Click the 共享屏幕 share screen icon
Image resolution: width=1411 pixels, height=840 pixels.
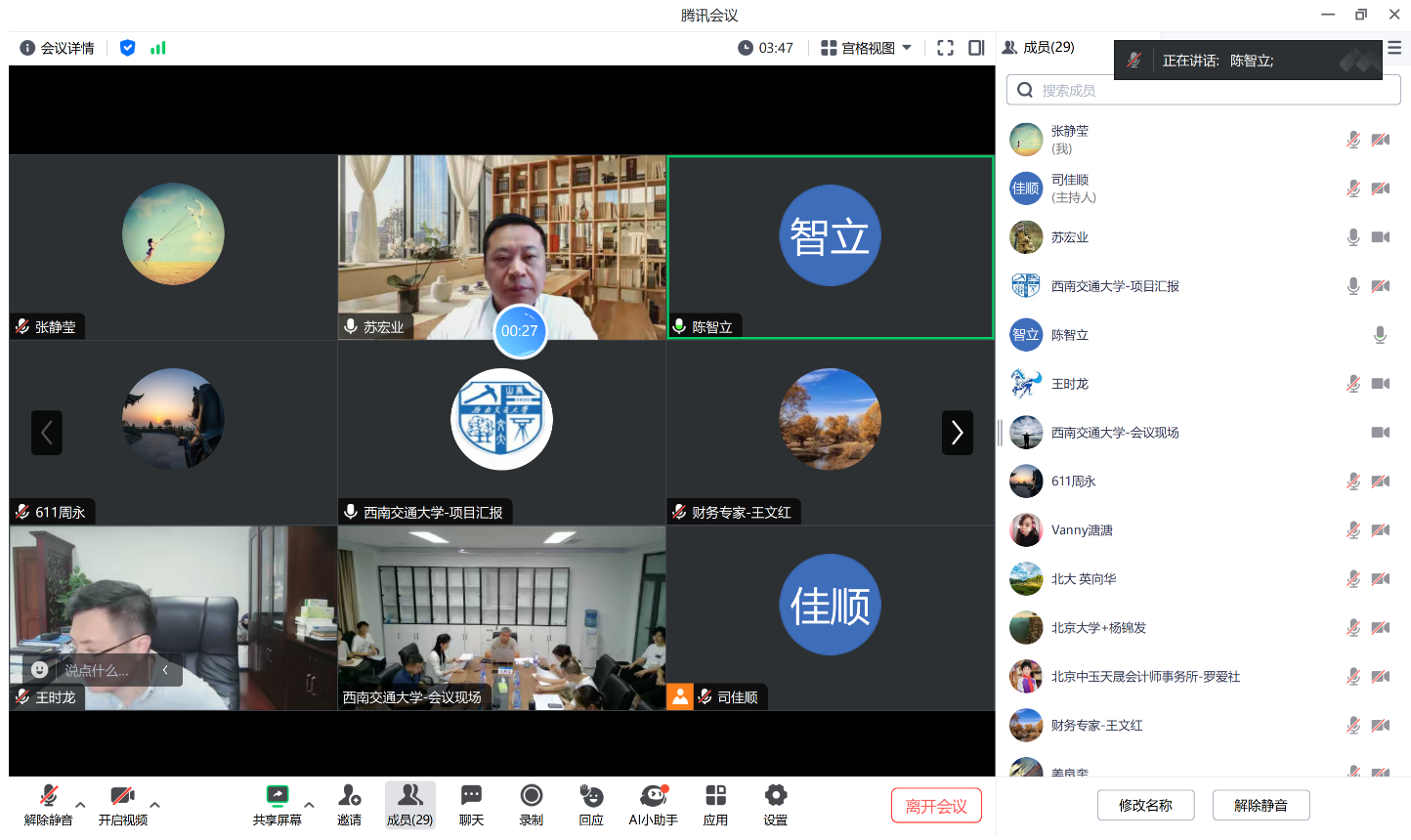[278, 797]
